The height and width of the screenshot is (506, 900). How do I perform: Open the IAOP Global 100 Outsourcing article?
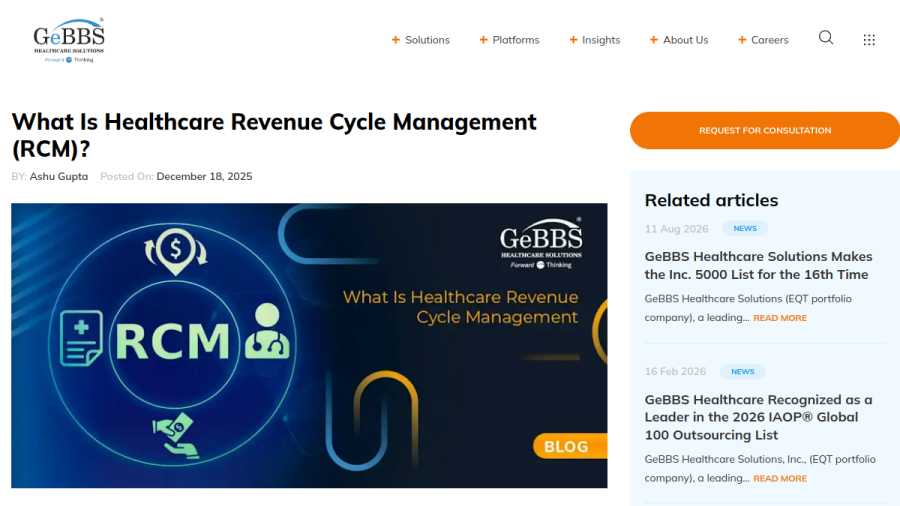tap(758, 417)
